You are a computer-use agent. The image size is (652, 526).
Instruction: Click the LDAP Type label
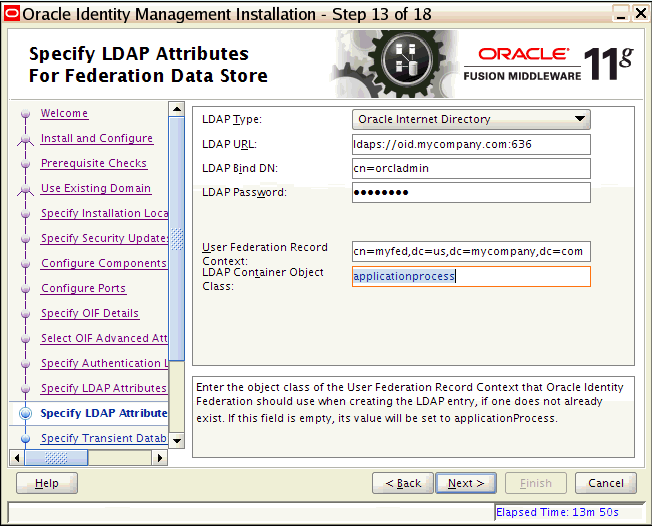tap(232, 120)
